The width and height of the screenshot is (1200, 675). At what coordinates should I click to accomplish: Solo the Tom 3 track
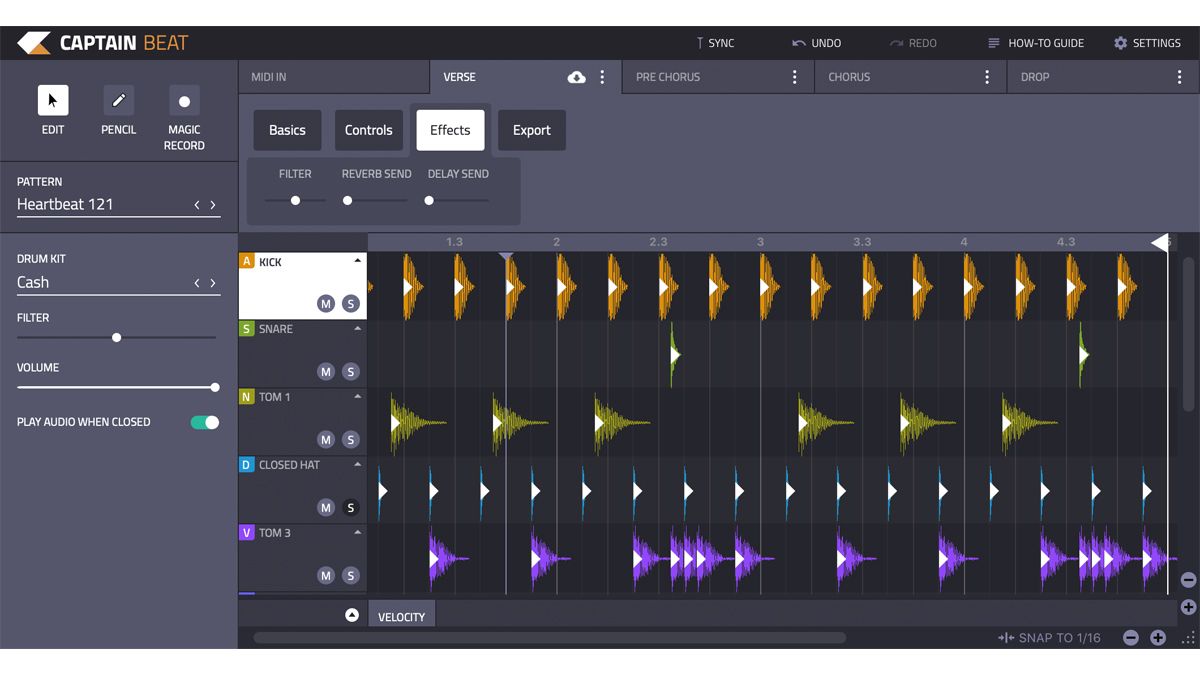(350, 576)
